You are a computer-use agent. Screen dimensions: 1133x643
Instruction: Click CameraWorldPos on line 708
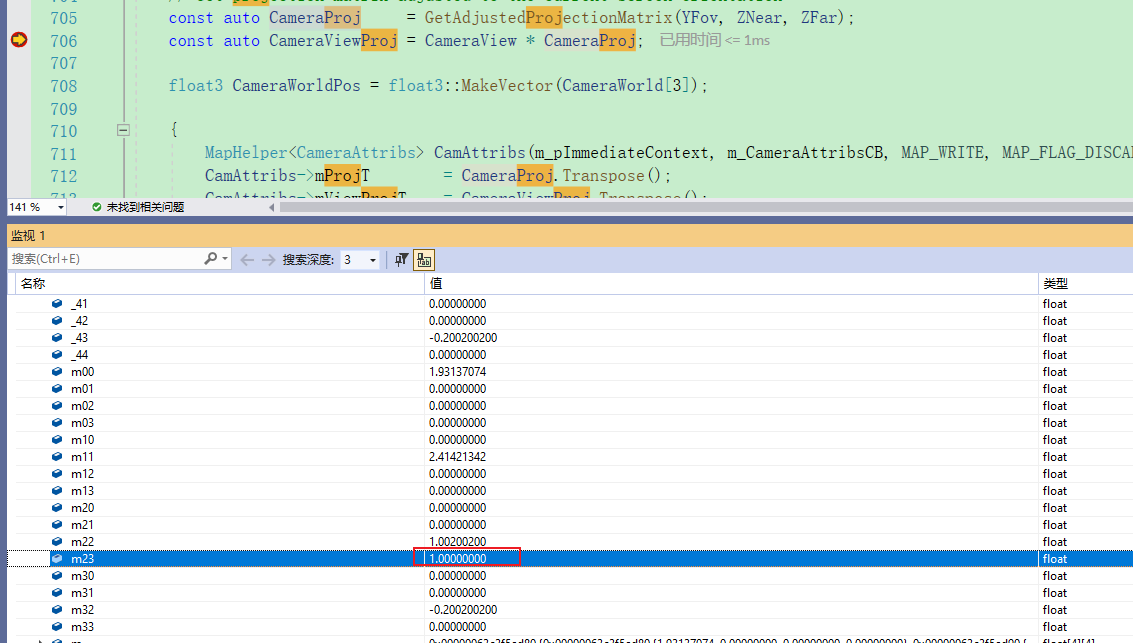click(296, 85)
